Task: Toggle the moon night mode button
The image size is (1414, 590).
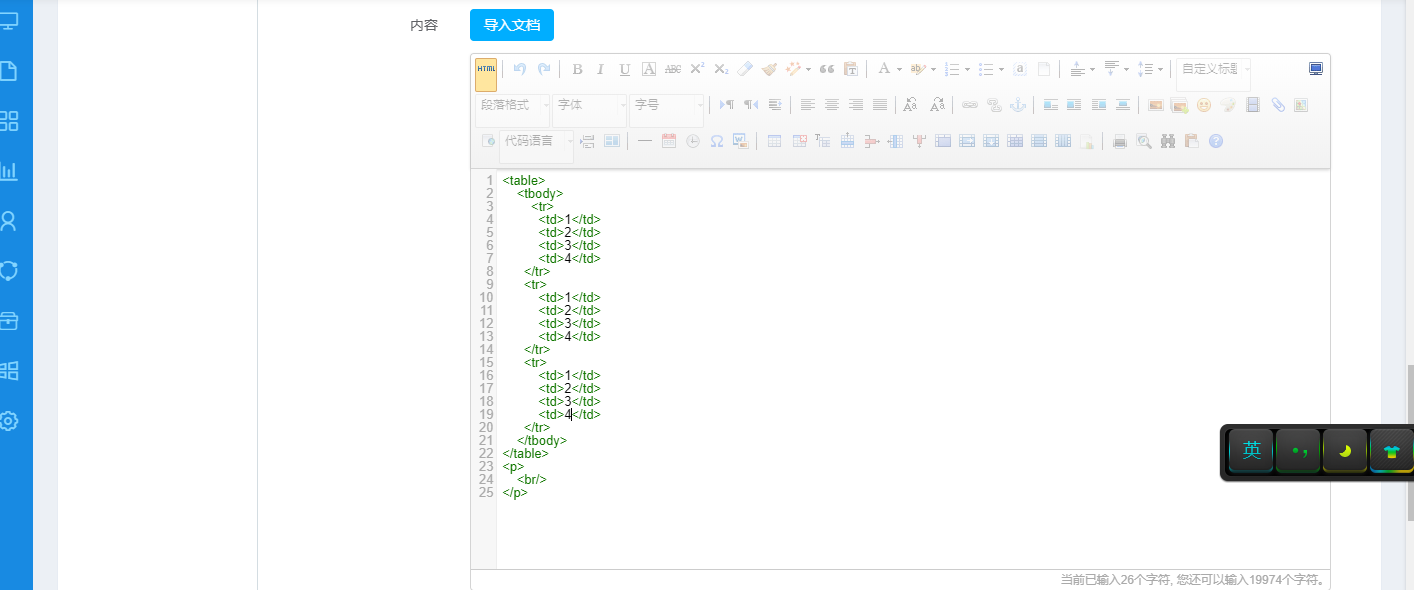Action: coord(1345,451)
